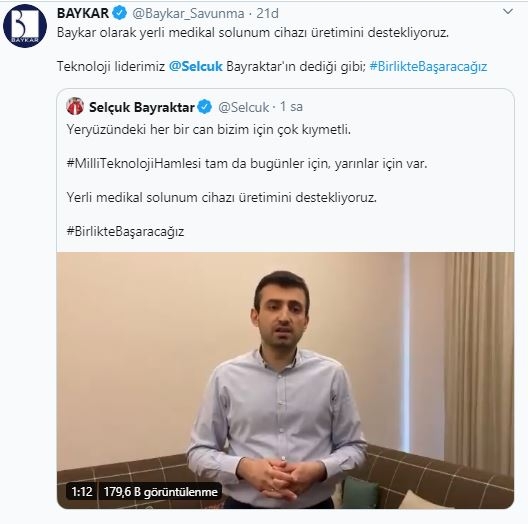Open the BAYKAR account name link
Screen dimensions: 528x524
click(83, 13)
